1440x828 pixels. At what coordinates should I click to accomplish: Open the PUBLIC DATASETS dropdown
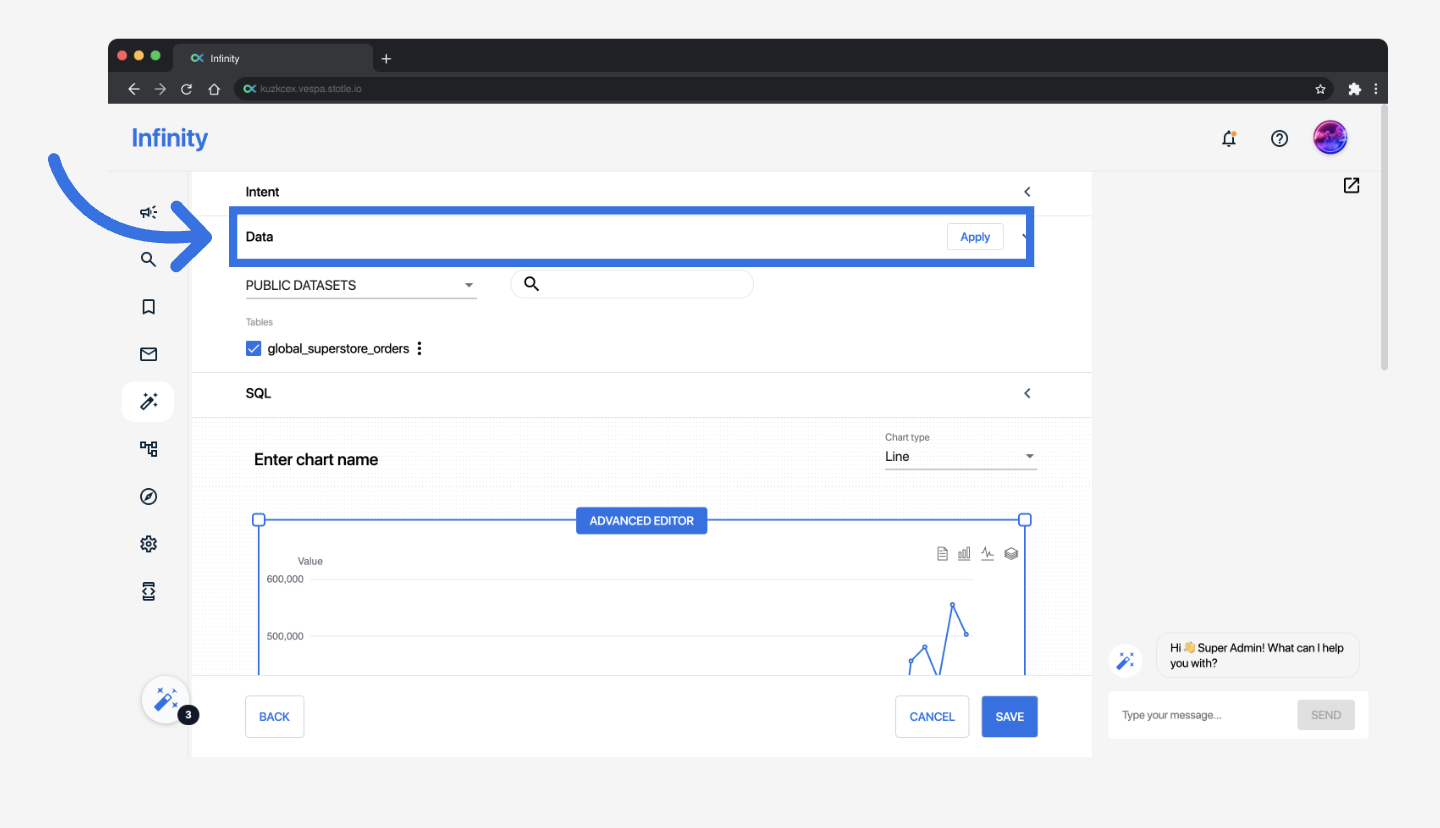coord(360,285)
